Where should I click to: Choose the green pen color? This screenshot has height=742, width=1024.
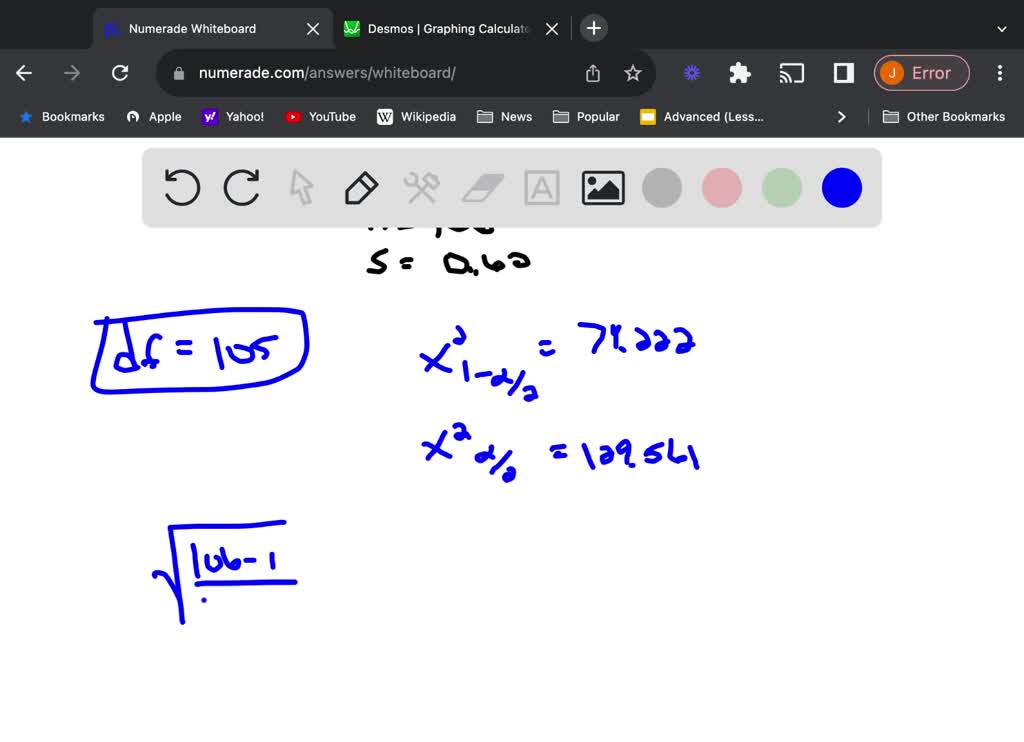click(782, 188)
